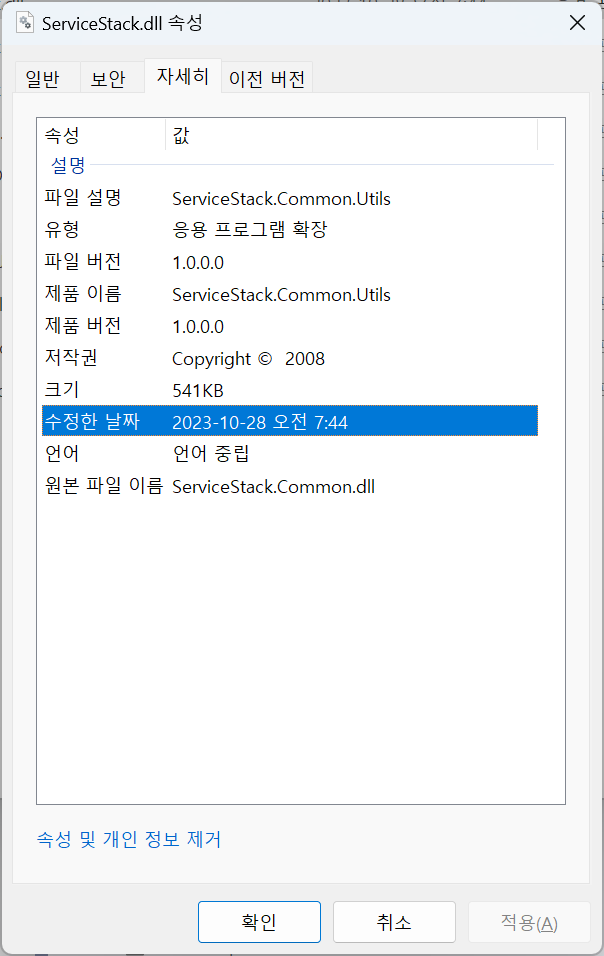Click the ServiceStack.Common.Utils value of 파일 설명
The image size is (604, 956).
point(281,199)
